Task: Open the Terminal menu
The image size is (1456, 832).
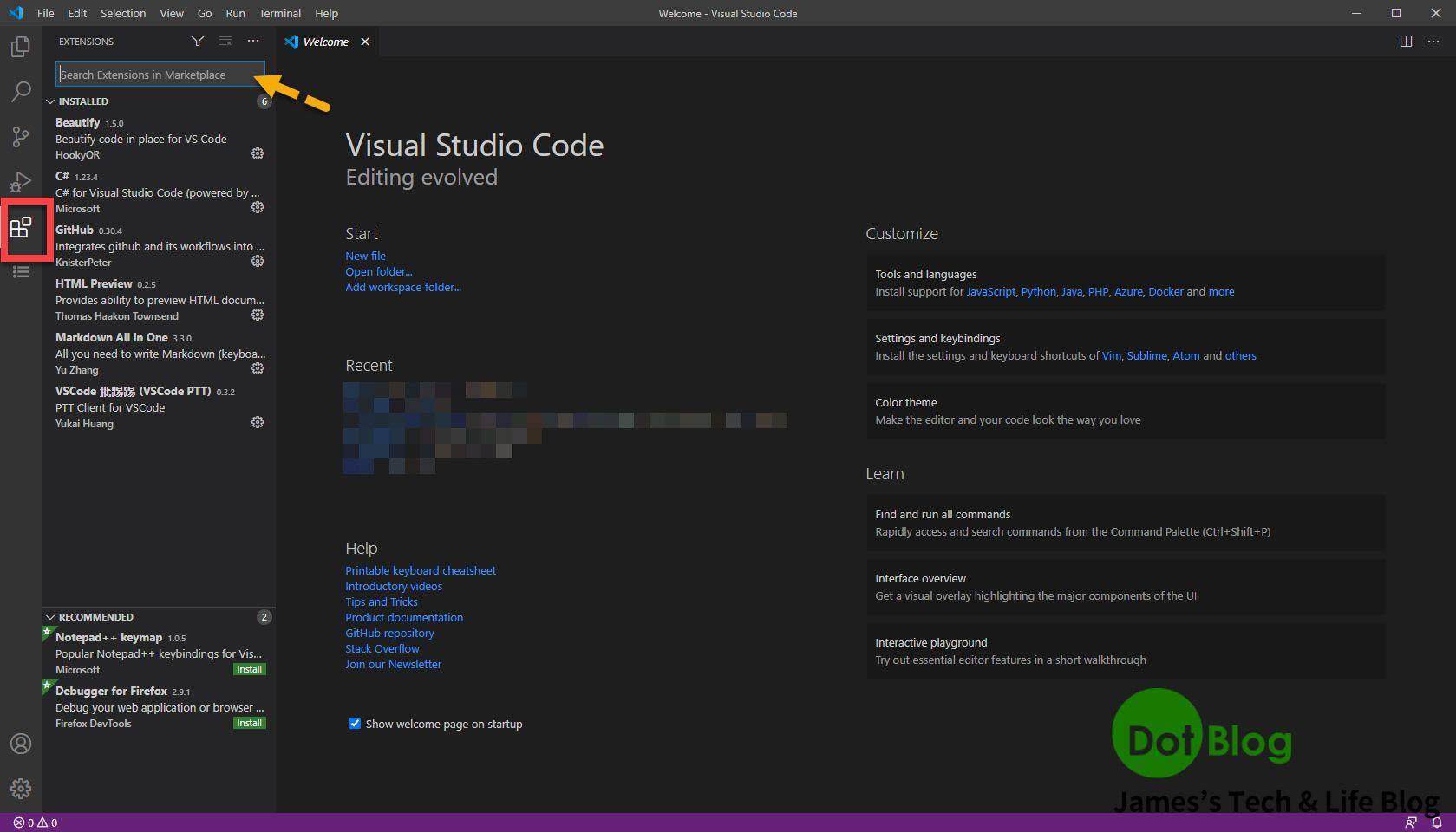Action: 279,13
